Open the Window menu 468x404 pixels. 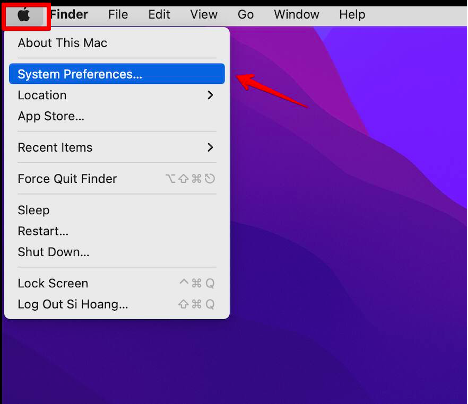point(297,15)
